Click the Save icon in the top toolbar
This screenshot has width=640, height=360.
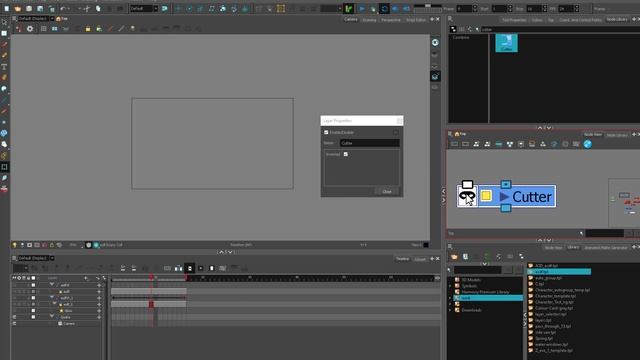click(29, 8)
